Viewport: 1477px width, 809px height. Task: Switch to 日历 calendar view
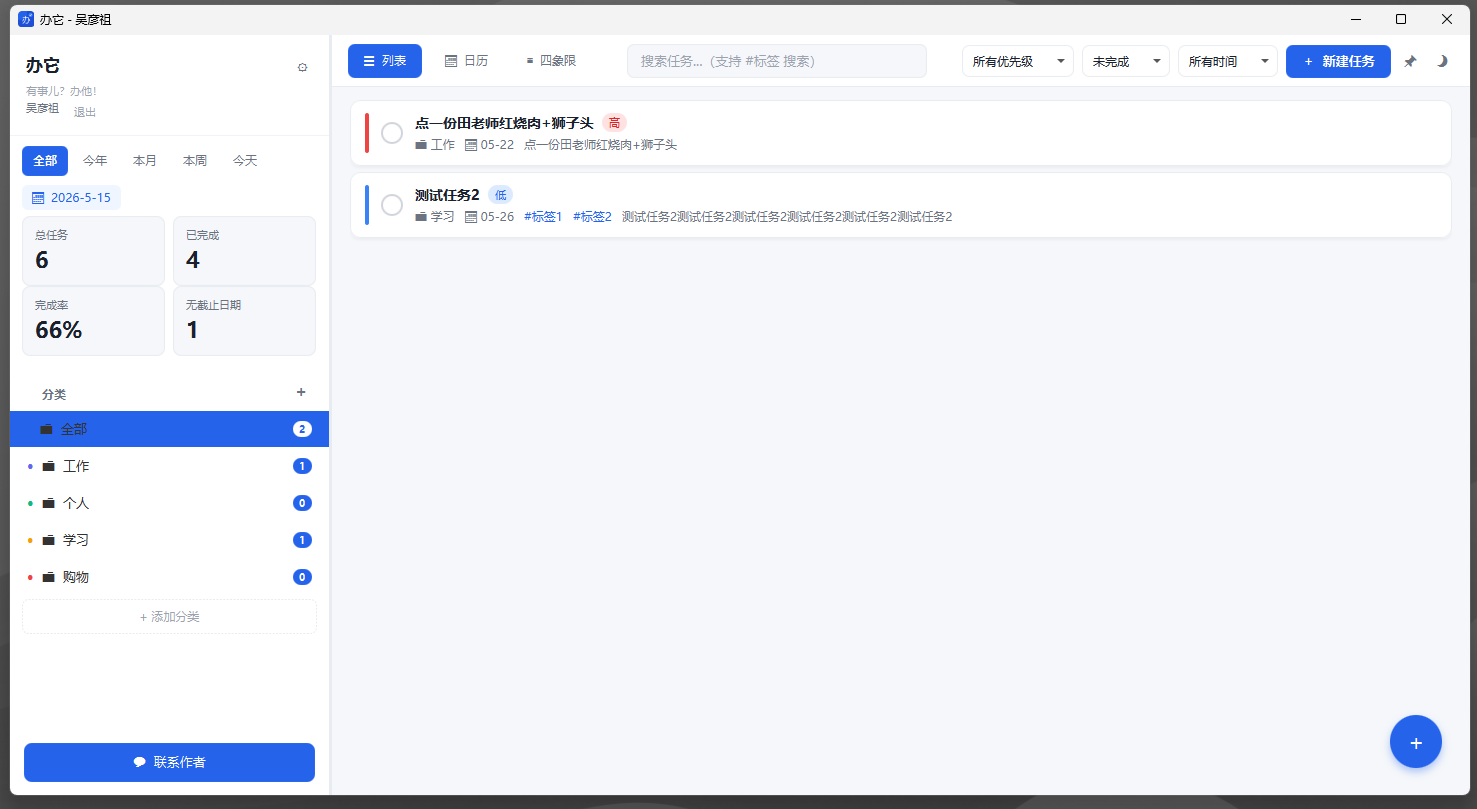point(467,61)
